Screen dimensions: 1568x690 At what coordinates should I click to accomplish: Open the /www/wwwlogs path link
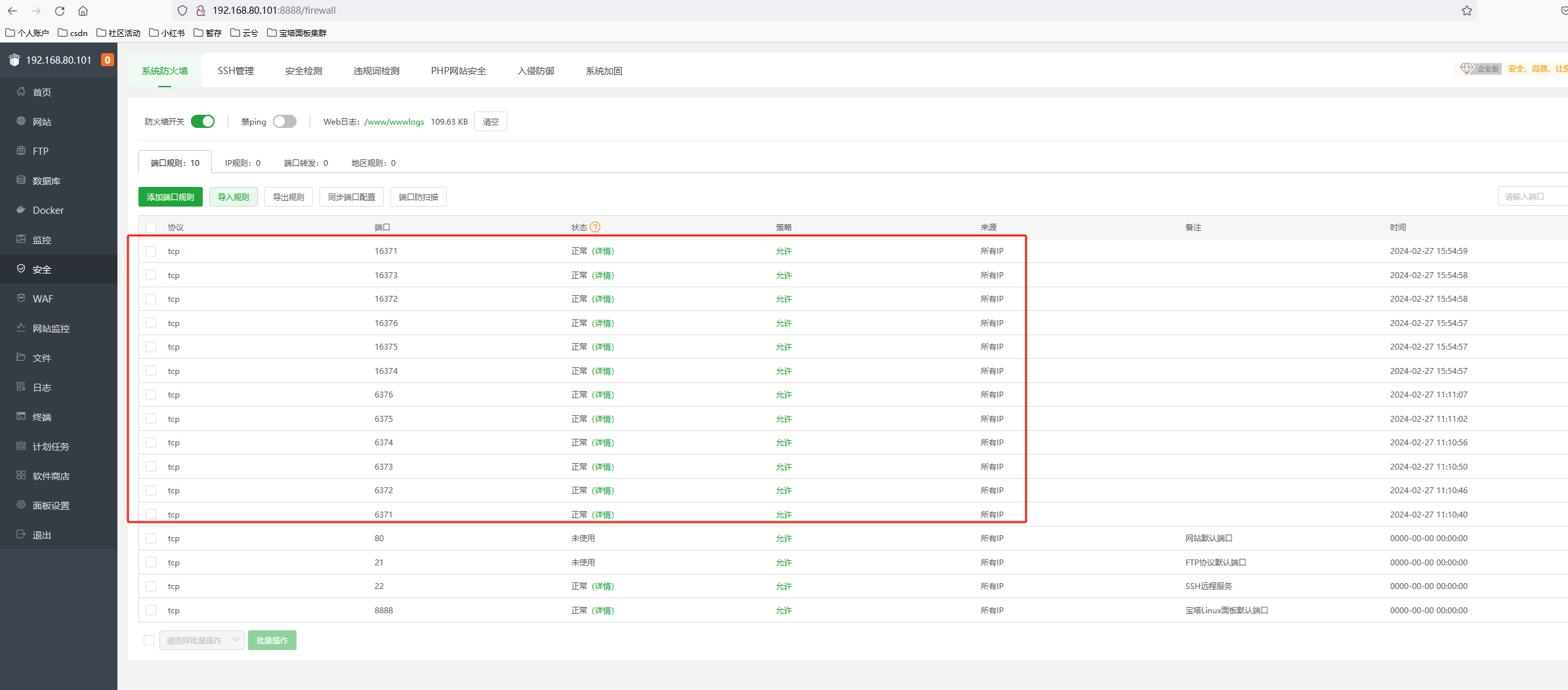coord(394,121)
